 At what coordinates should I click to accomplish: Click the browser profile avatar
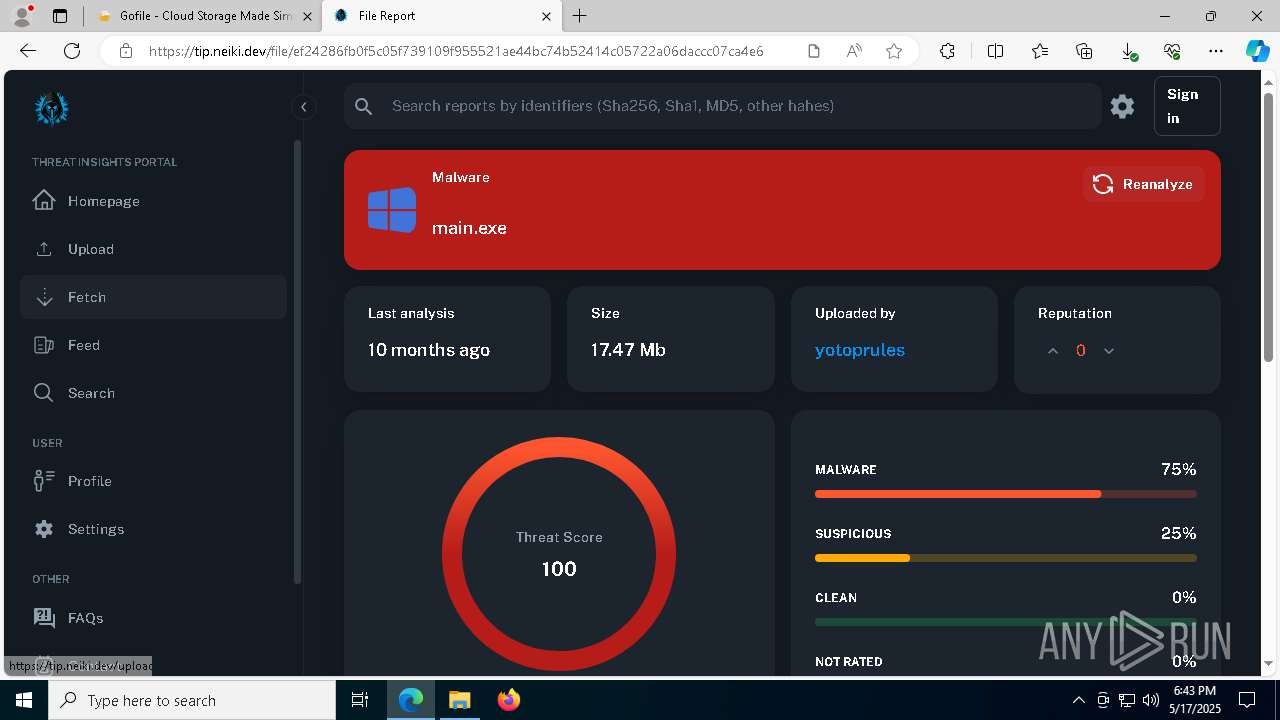pos(22,16)
